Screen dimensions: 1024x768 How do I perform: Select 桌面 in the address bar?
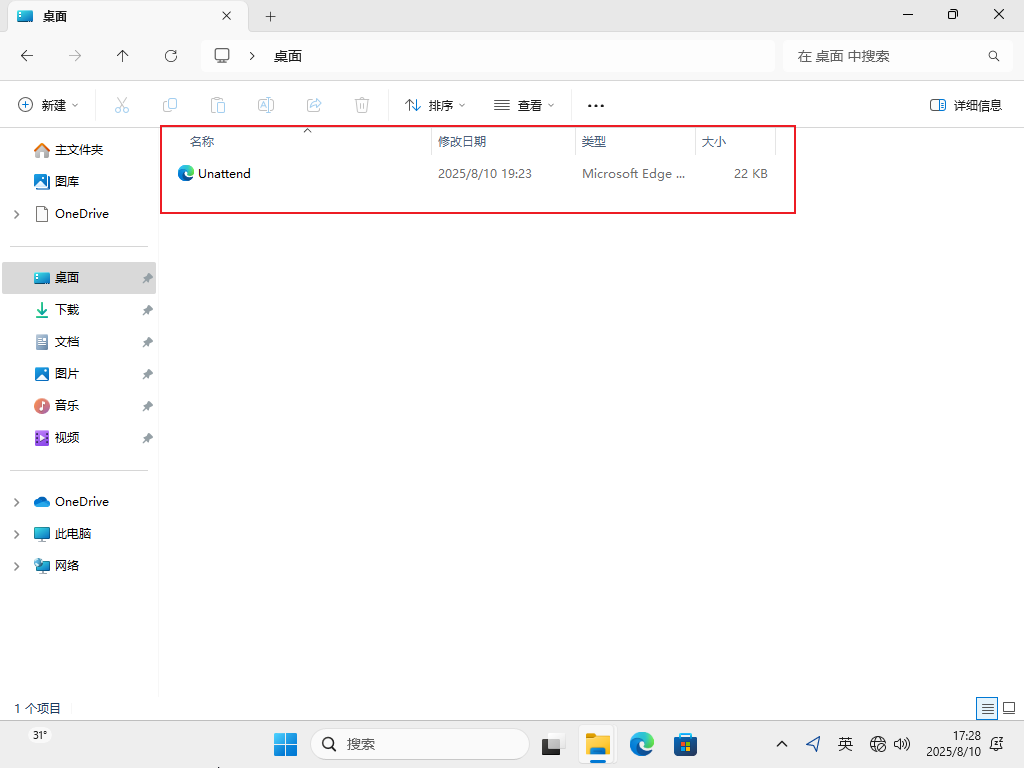pos(288,56)
